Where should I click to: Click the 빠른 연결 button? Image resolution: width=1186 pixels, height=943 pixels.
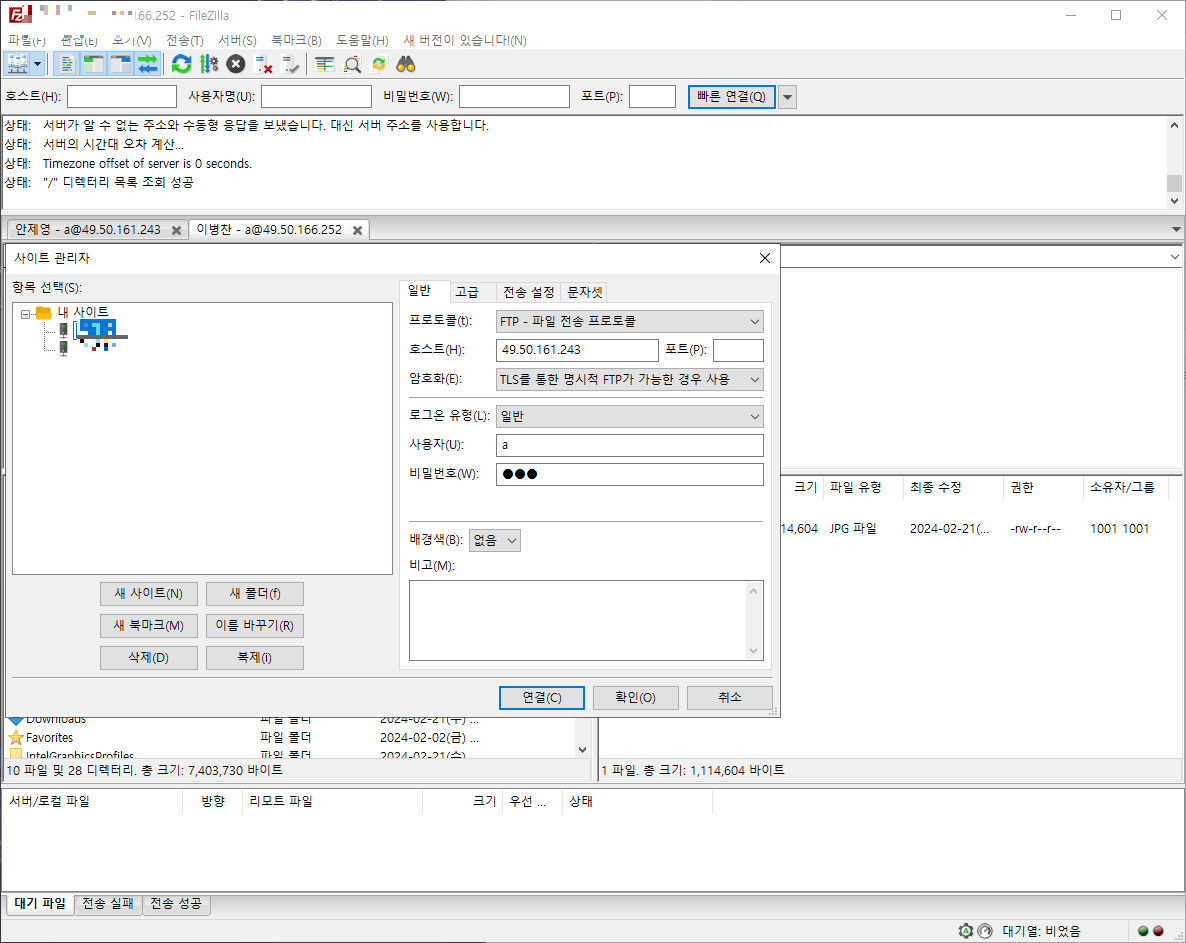pyautogui.click(x=731, y=97)
